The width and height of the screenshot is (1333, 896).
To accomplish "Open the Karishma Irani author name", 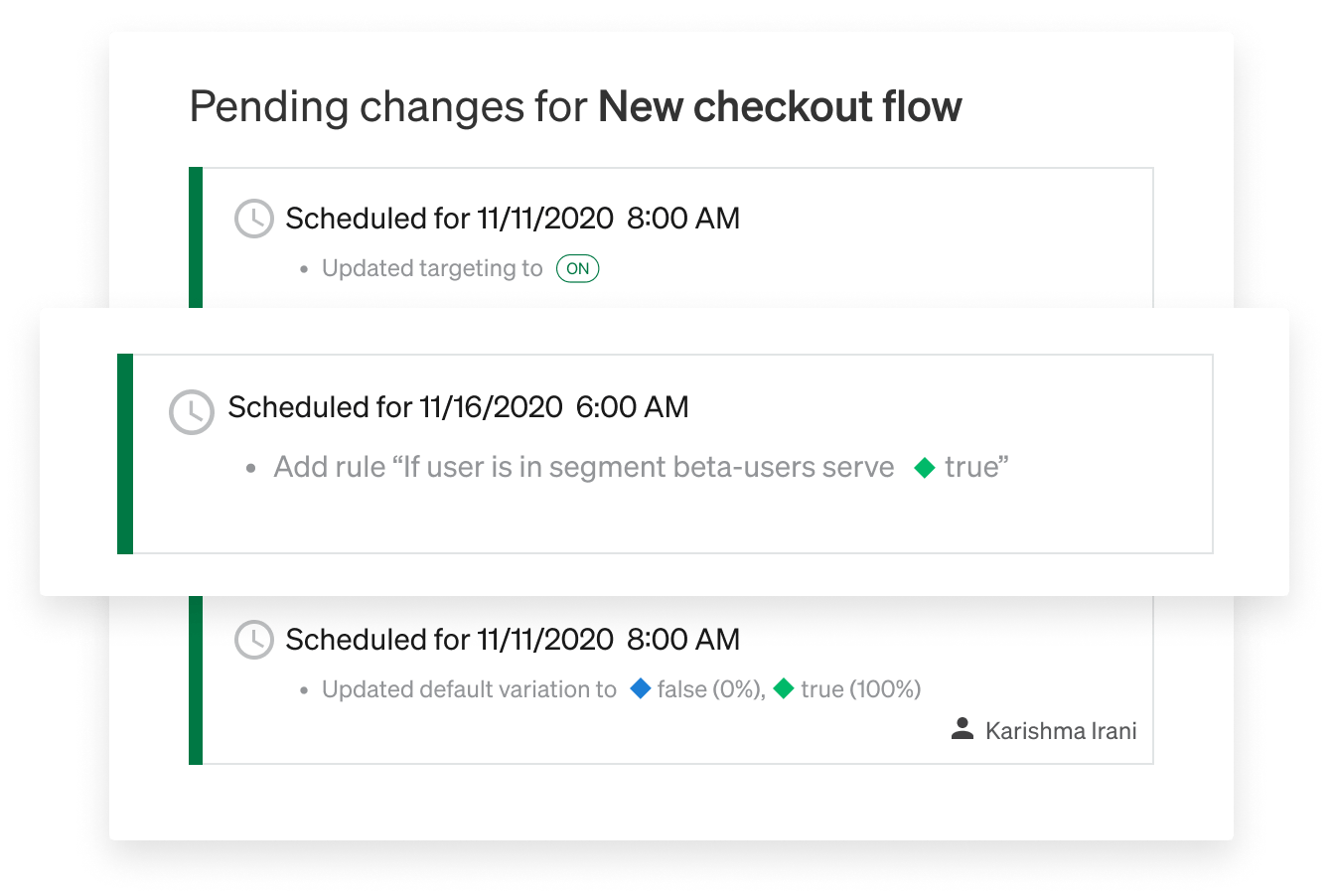I will pos(1061,731).
